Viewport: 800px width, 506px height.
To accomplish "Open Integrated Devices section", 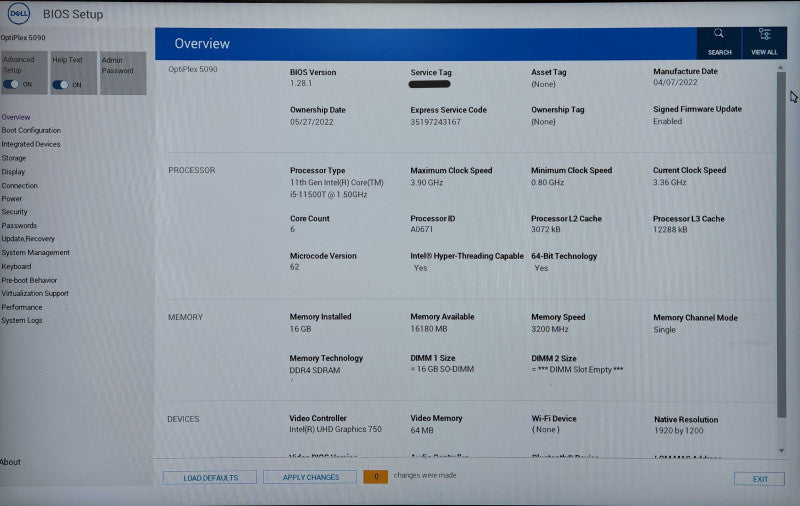I will click(31, 144).
